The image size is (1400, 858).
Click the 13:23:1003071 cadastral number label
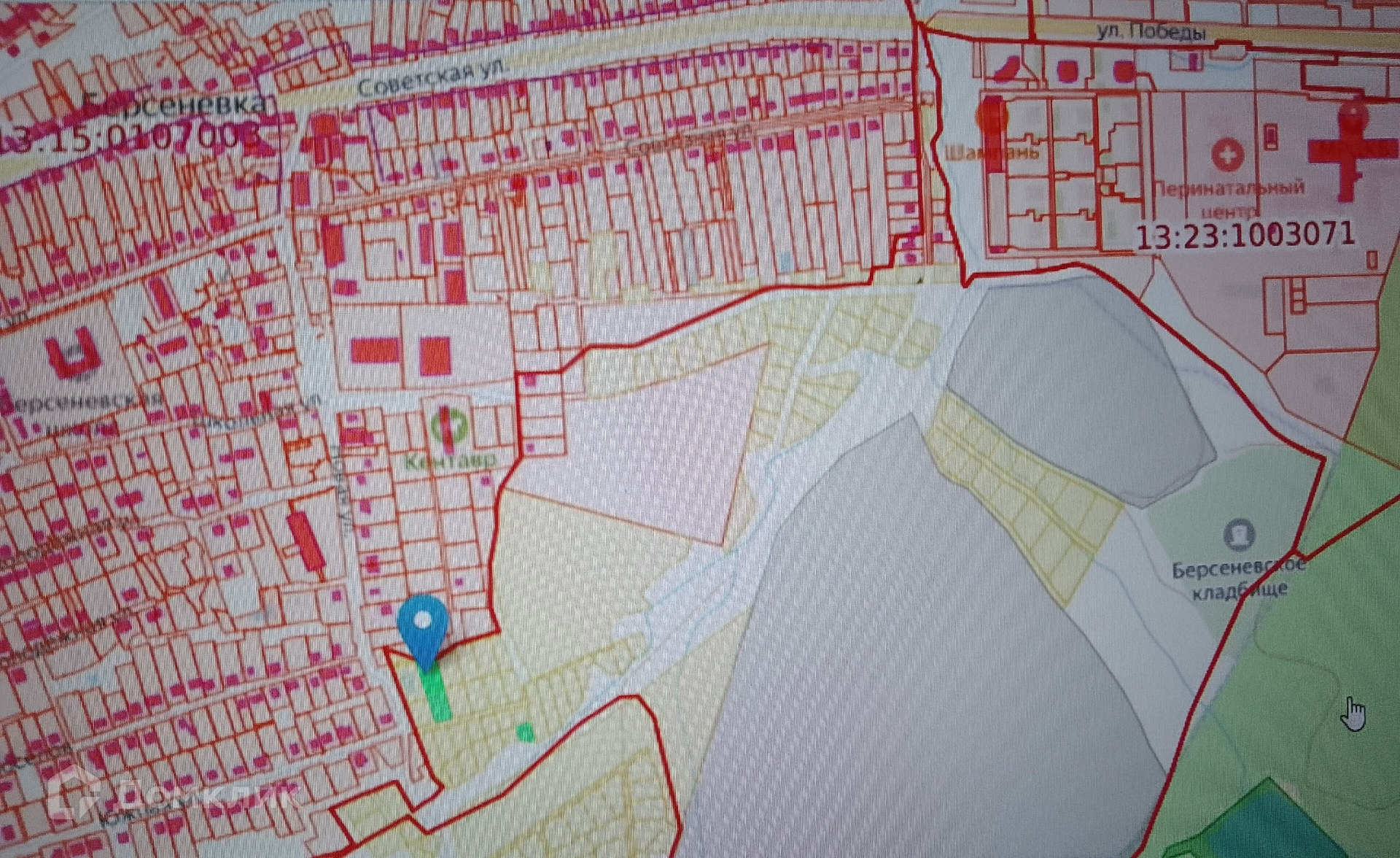(1245, 236)
